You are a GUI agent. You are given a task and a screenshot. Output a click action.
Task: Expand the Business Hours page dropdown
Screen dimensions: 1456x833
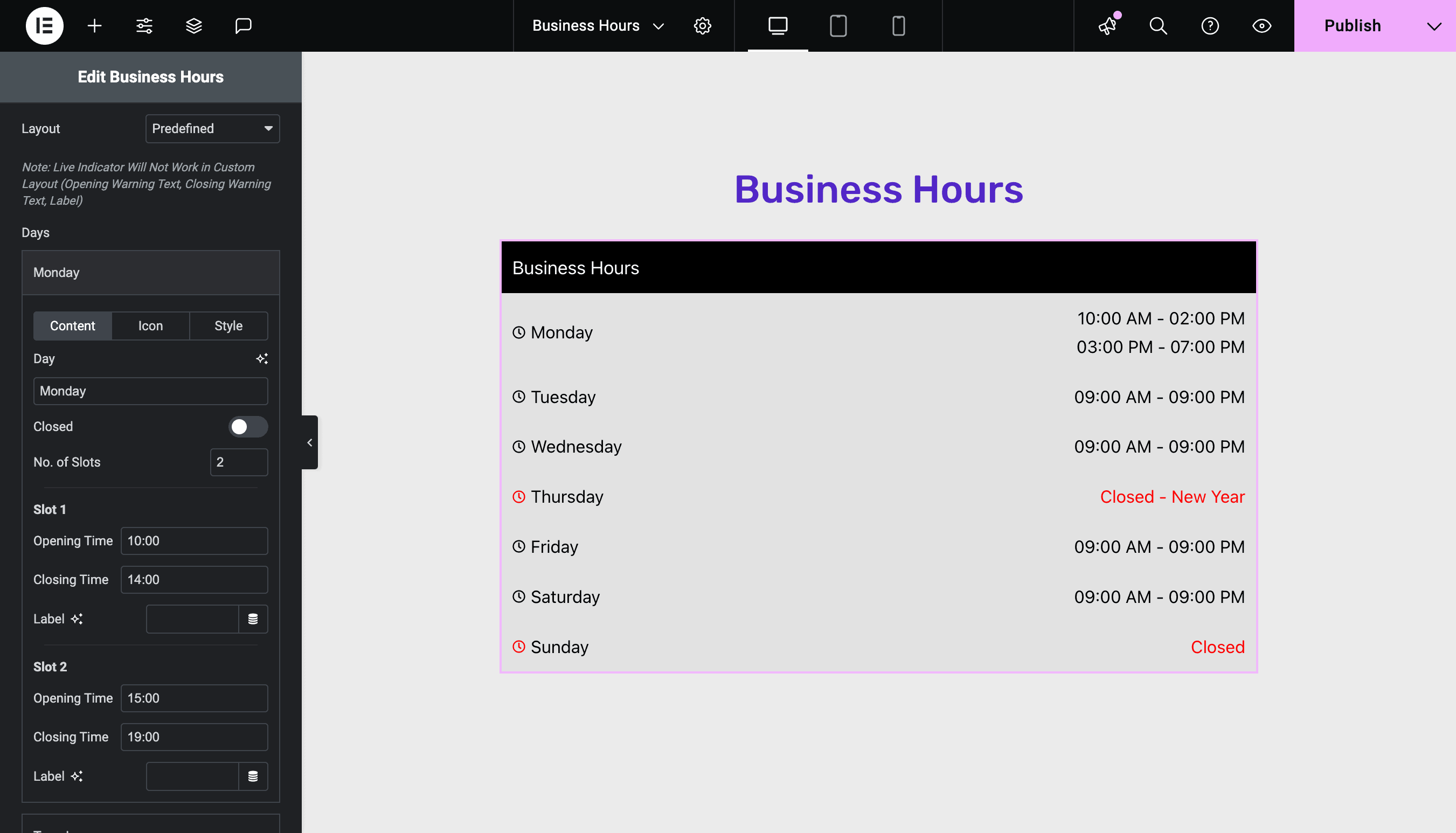point(659,25)
